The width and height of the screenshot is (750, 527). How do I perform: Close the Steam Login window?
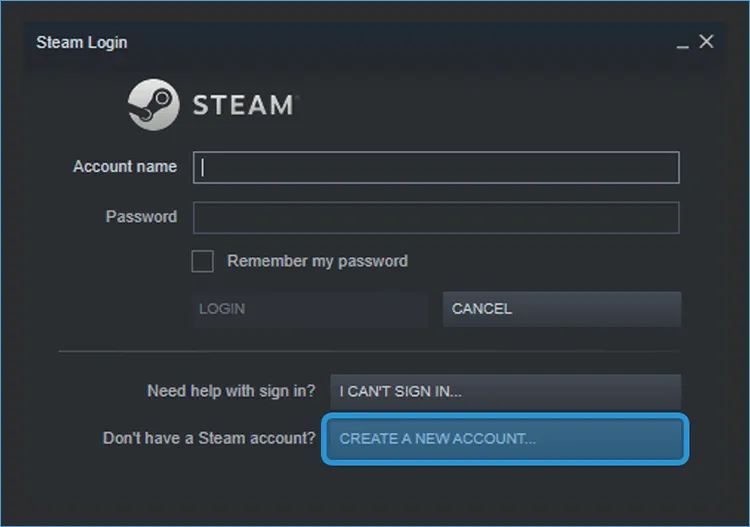(x=706, y=42)
